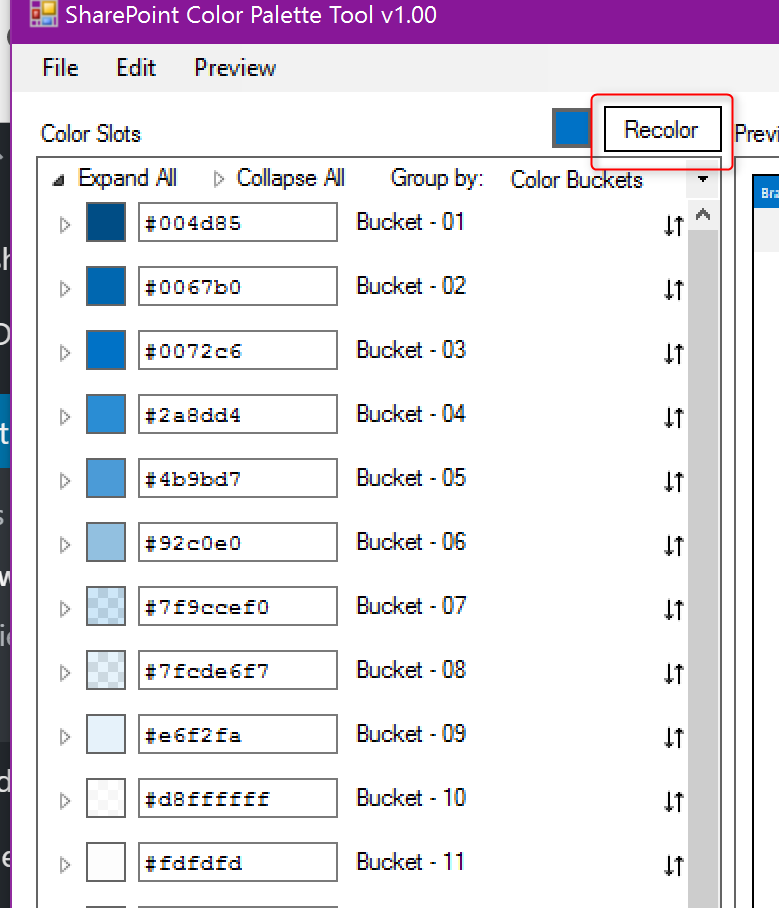This screenshot has height=908, width=779.
Task: Click the swap arrows icon for Bucket - 06
Action: 674,545
